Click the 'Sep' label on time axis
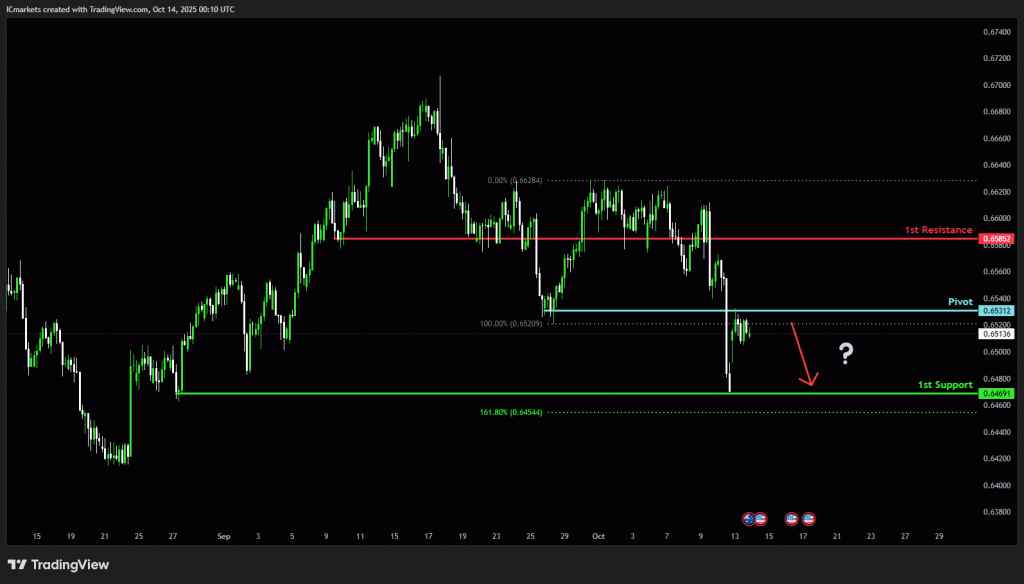1024x584 pixels. pos(223,536)
